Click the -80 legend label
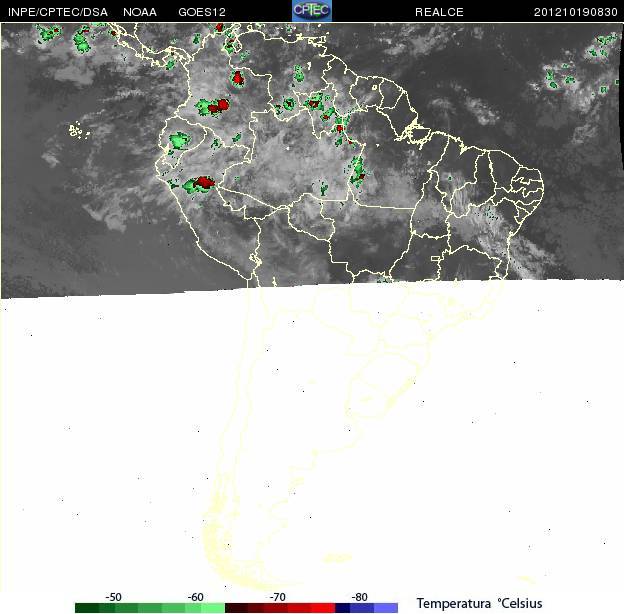The height and width of the screenshot is (614, 624). coord(359,597)
